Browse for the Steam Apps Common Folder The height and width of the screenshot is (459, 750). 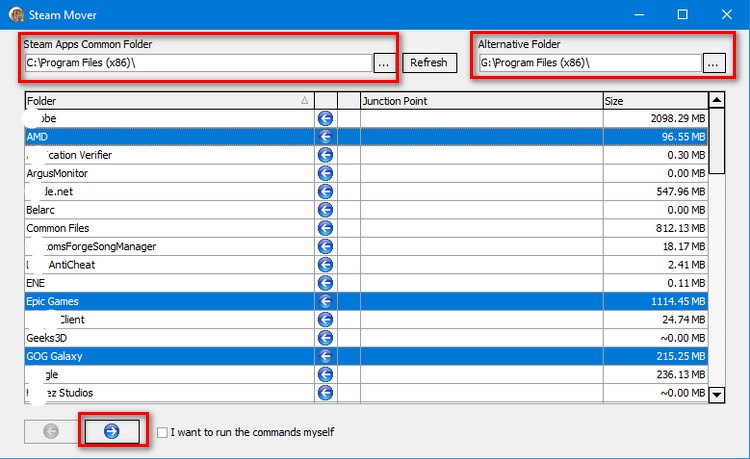[384, 63]
